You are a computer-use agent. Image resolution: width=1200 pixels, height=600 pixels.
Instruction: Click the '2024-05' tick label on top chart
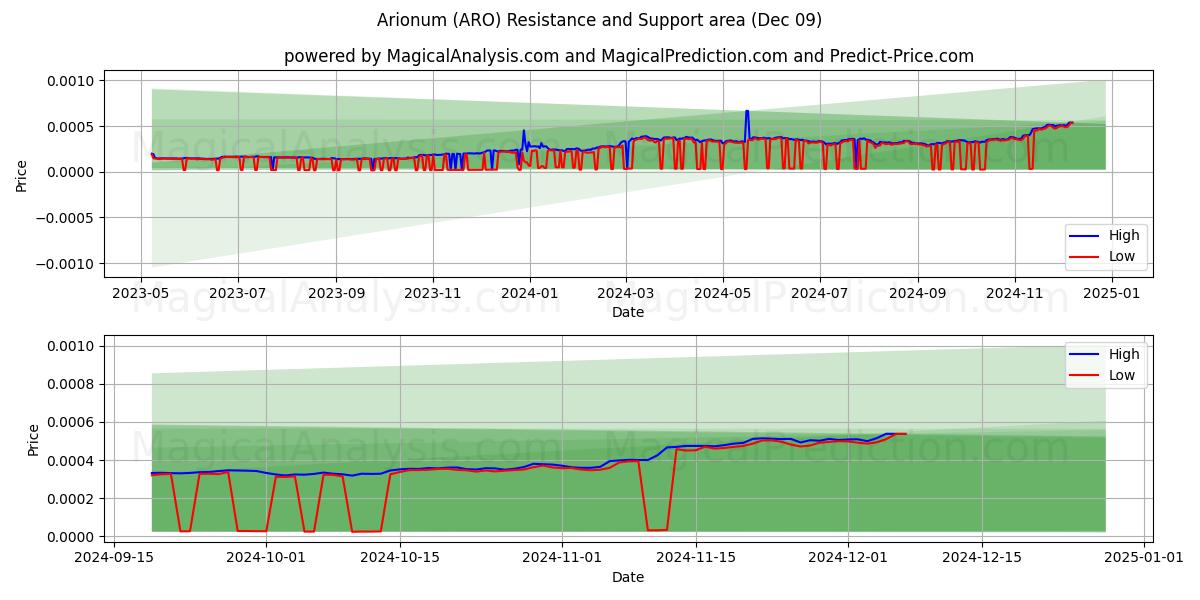click(722, 294)
